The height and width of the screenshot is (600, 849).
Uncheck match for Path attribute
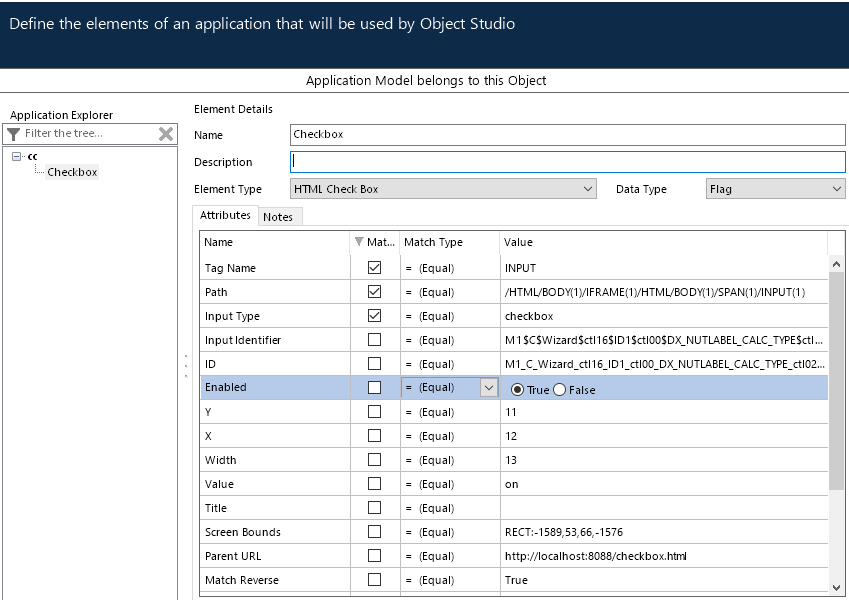coord(374,291)
